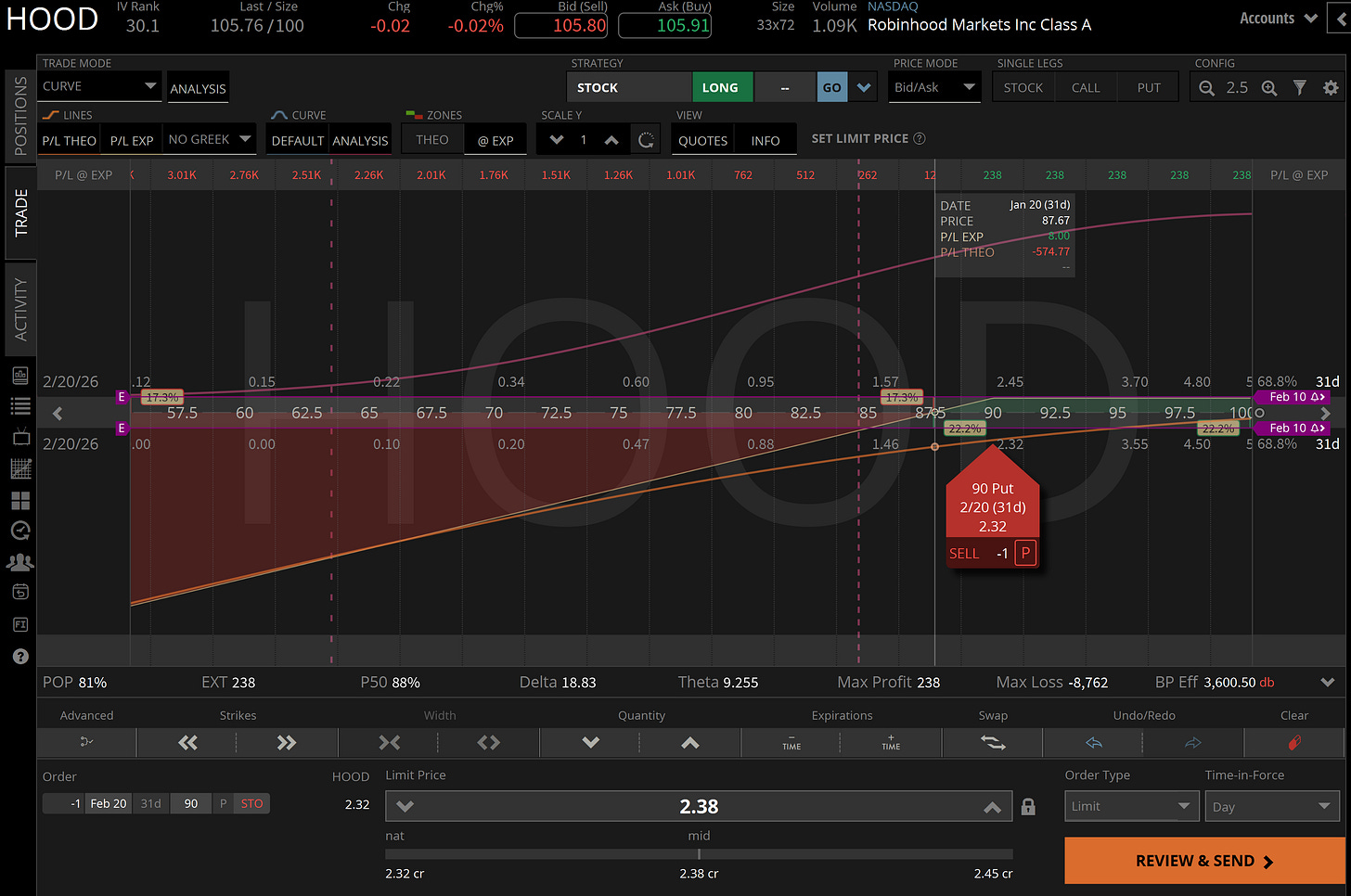Screen dimensions: 1351x896
Task: Open the calendar events sidebar icon
Action: [x=20, y=592]
